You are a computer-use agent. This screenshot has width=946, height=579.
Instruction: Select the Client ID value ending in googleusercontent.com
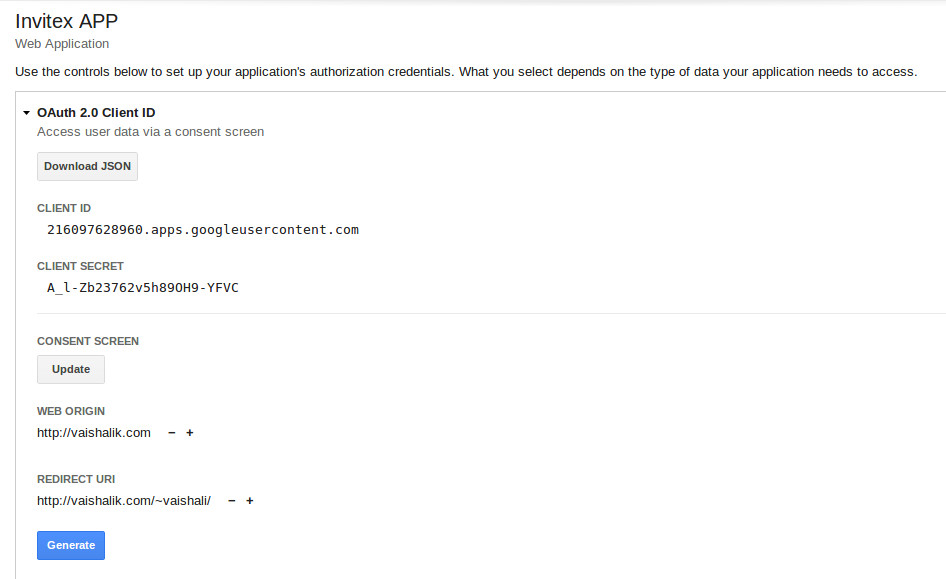coord(202,229)
